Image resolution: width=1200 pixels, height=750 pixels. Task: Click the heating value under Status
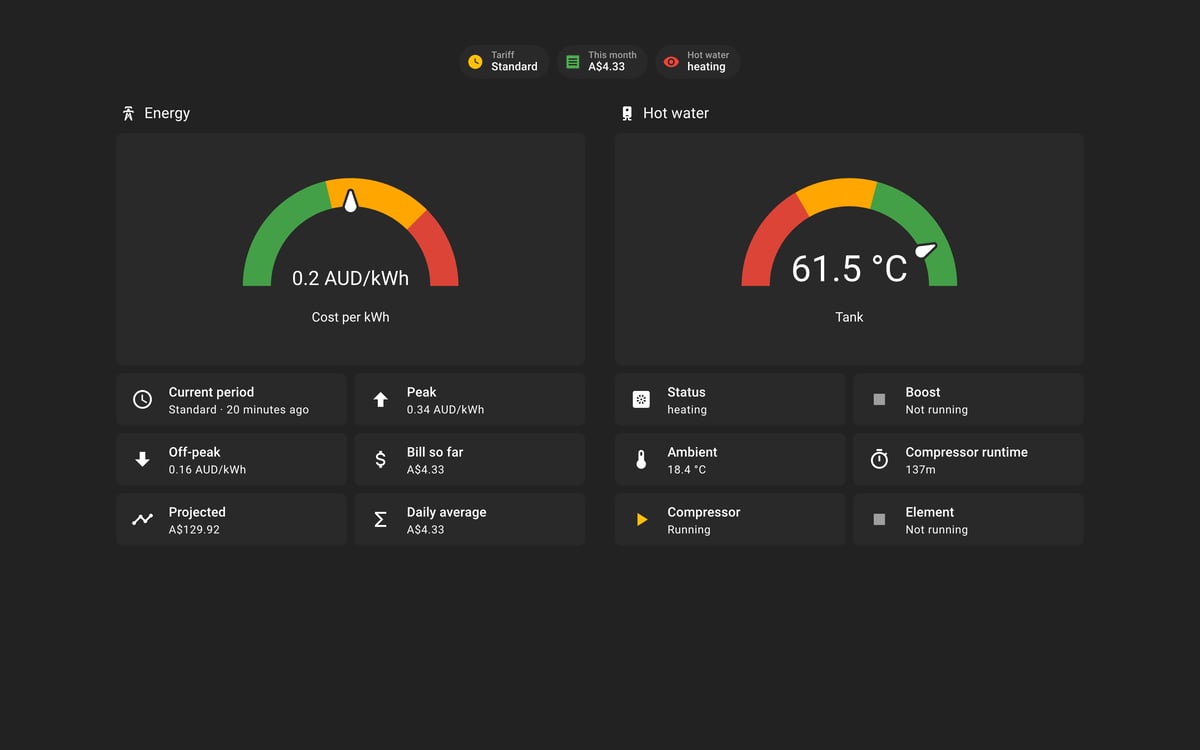(x=687, y=410)
